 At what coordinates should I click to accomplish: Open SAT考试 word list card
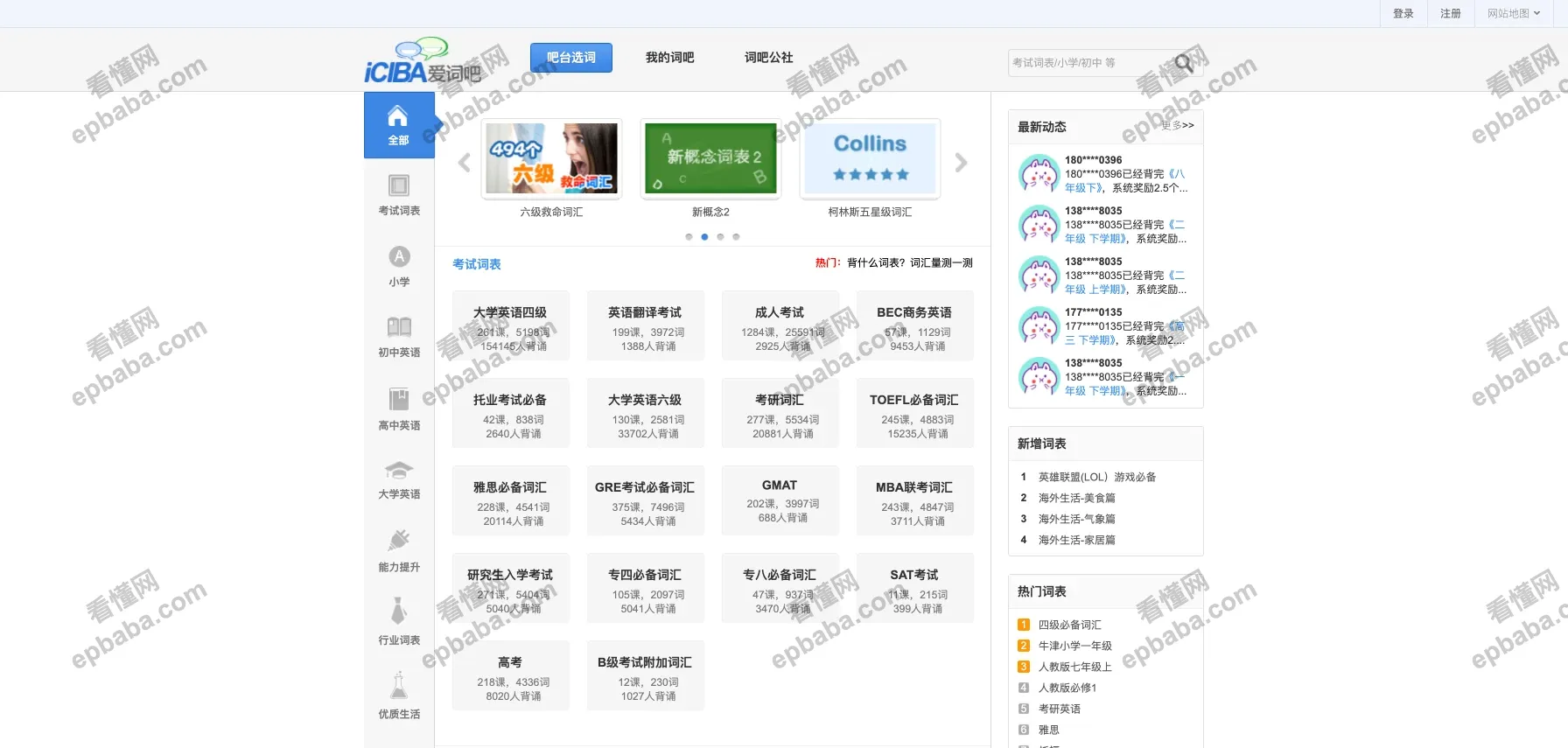coord(915,589)
